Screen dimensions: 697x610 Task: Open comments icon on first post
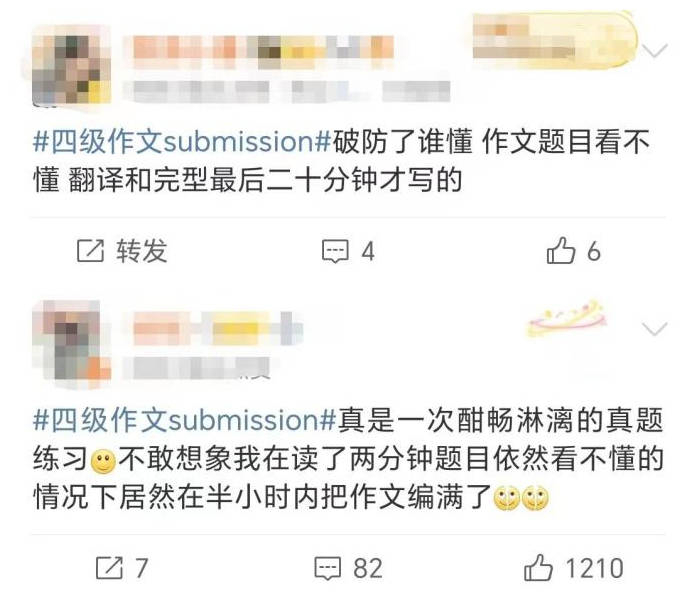[x=335, y=252]
